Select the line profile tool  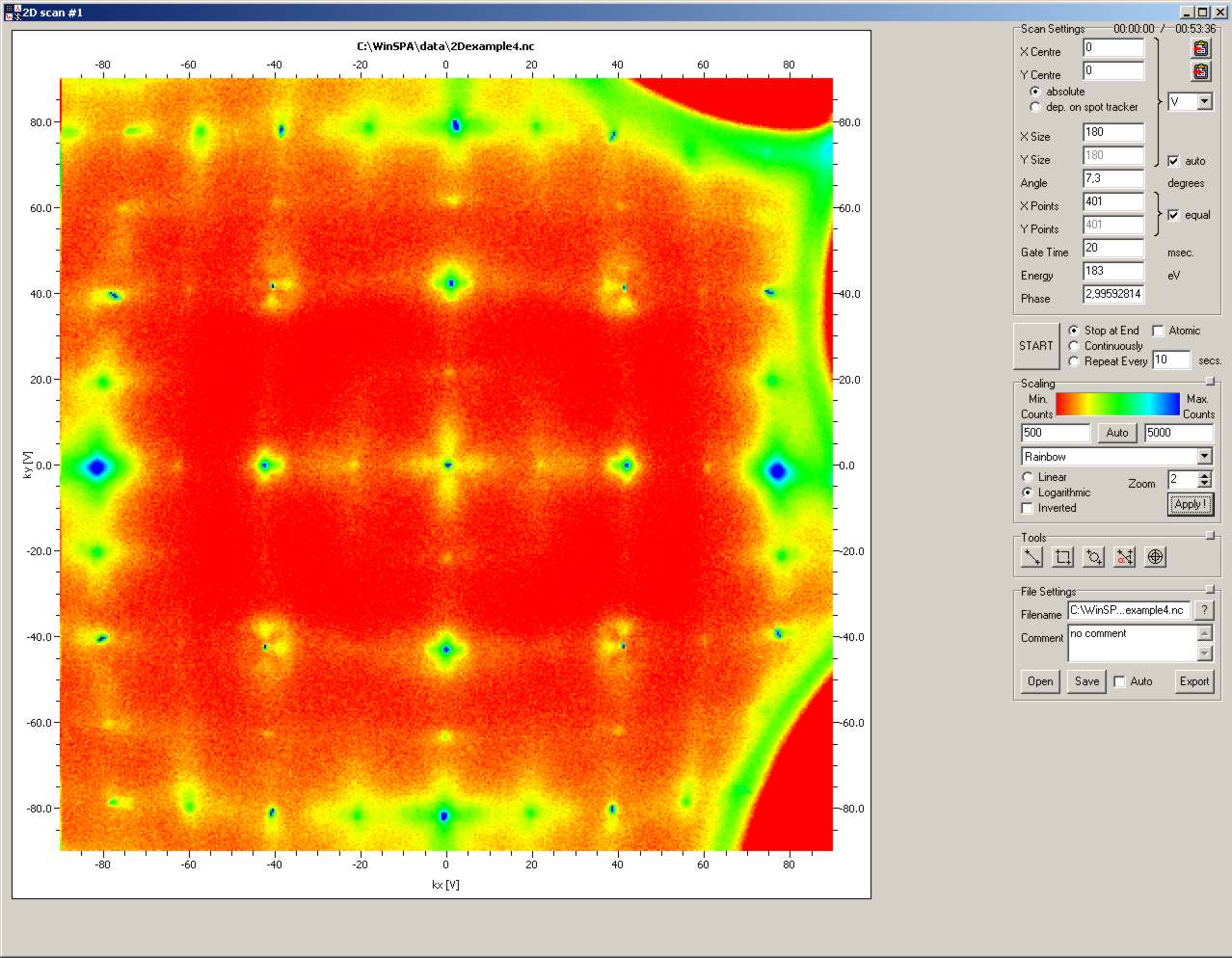pyautogui.click(x=1031, y=557)
